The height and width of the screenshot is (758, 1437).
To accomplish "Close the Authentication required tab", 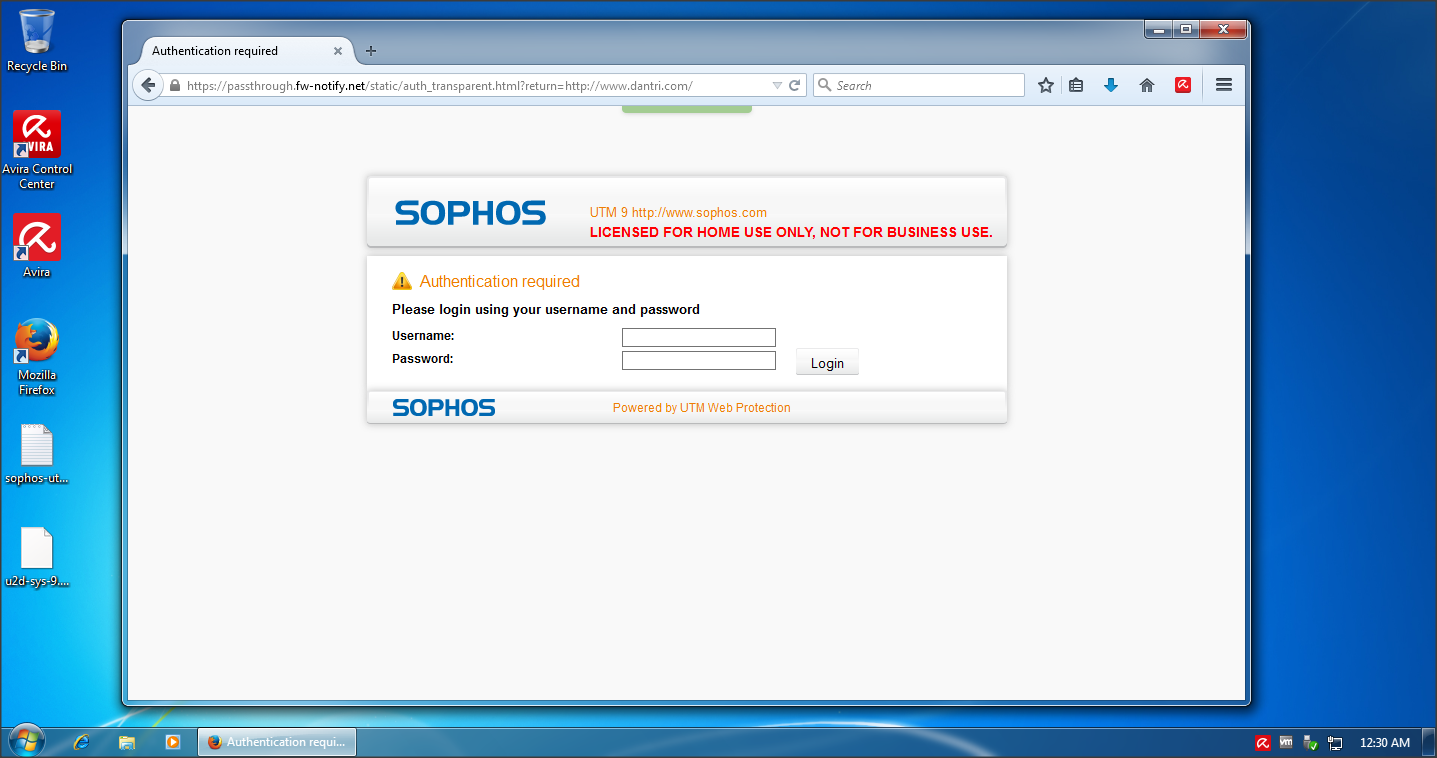I will click(x=338, y=51).
